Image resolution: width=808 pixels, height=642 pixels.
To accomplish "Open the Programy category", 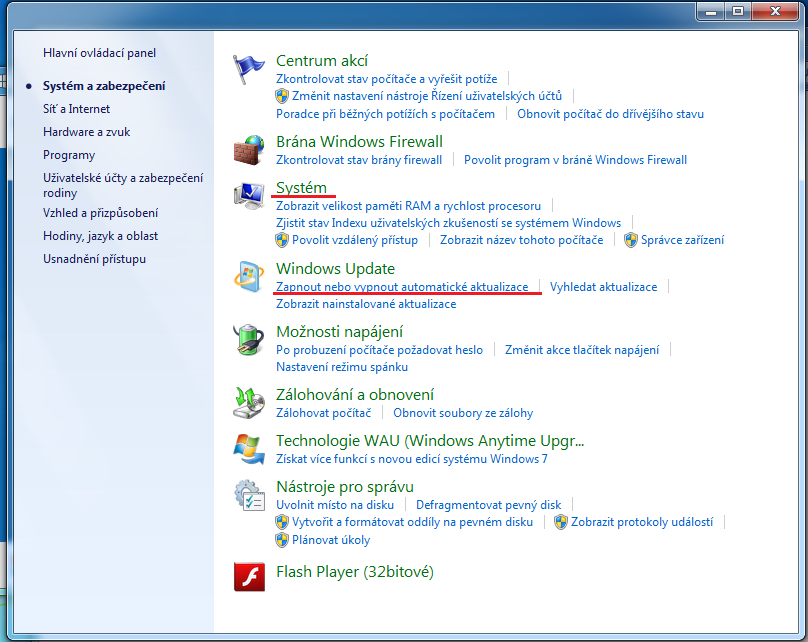I will (x=69, y=155).
